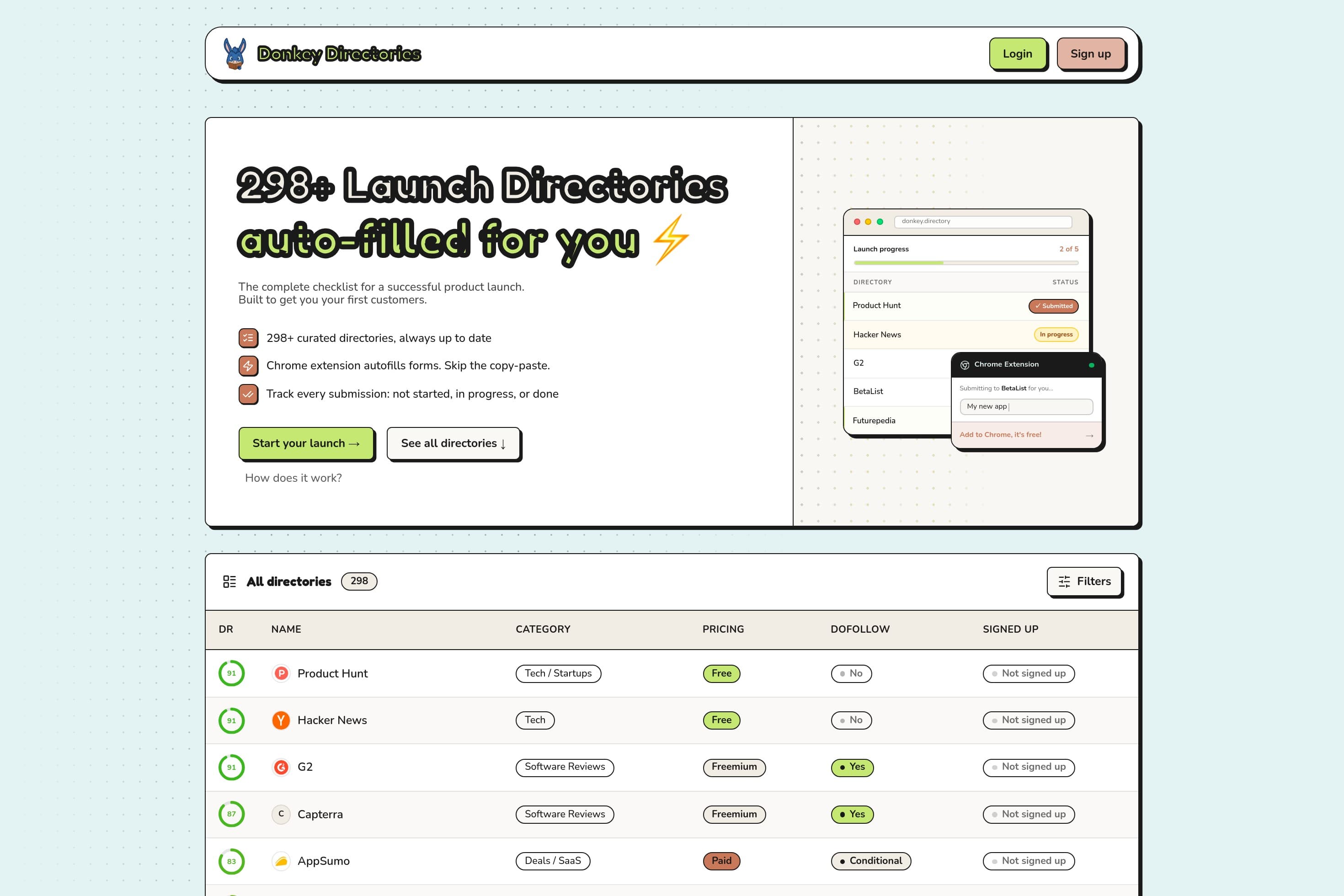
Task: Open the How does it work link
Action: tap(293, 478)
